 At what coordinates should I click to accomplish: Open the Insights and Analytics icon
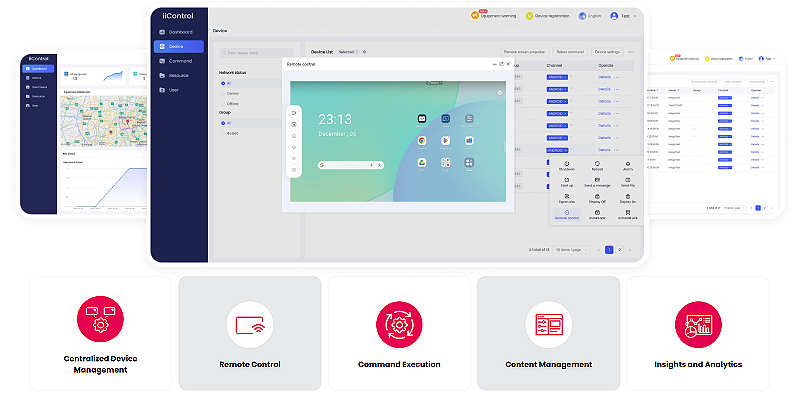tap(697, 323)
